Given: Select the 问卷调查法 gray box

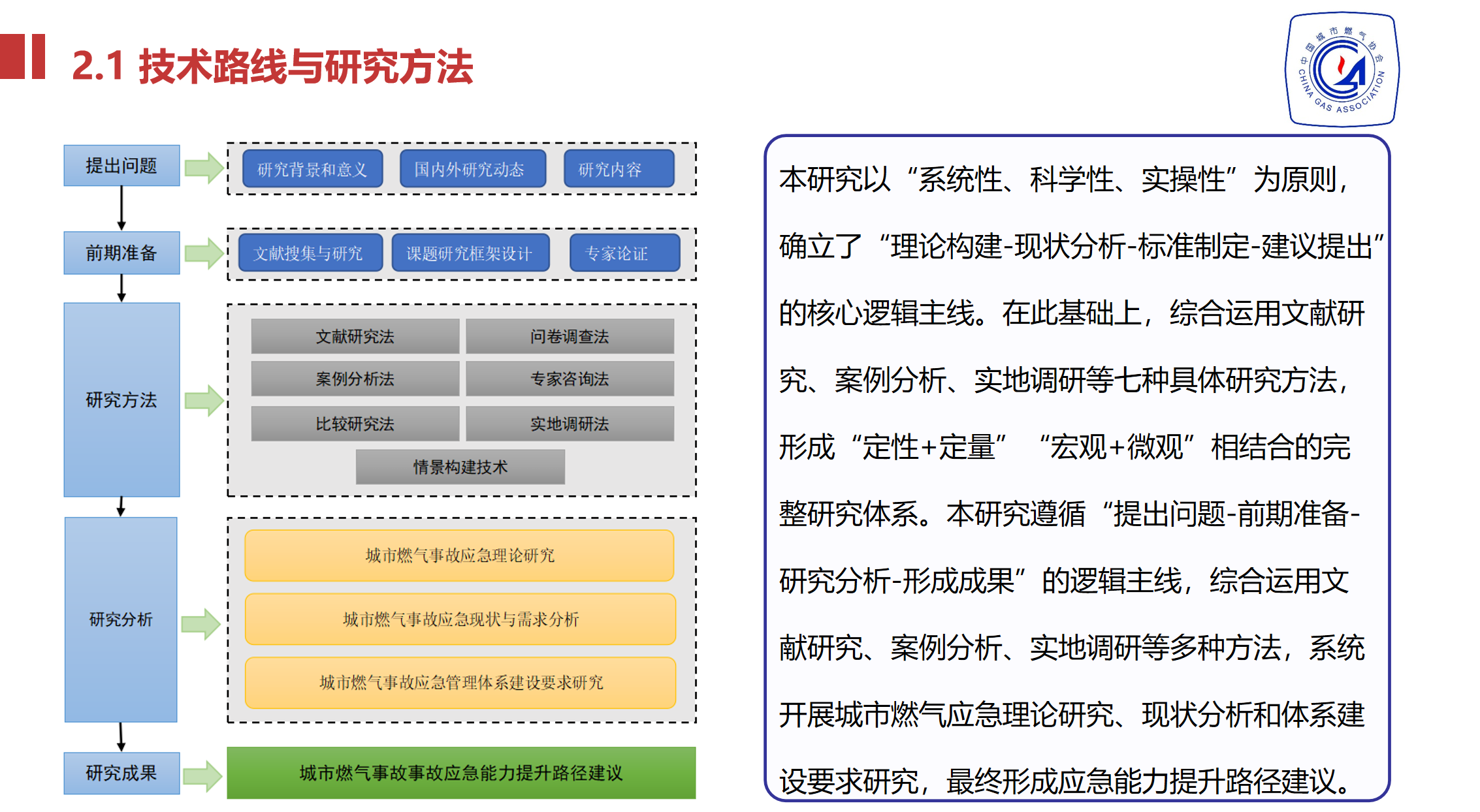Looking at the screenshot, I should click(569, 336).
